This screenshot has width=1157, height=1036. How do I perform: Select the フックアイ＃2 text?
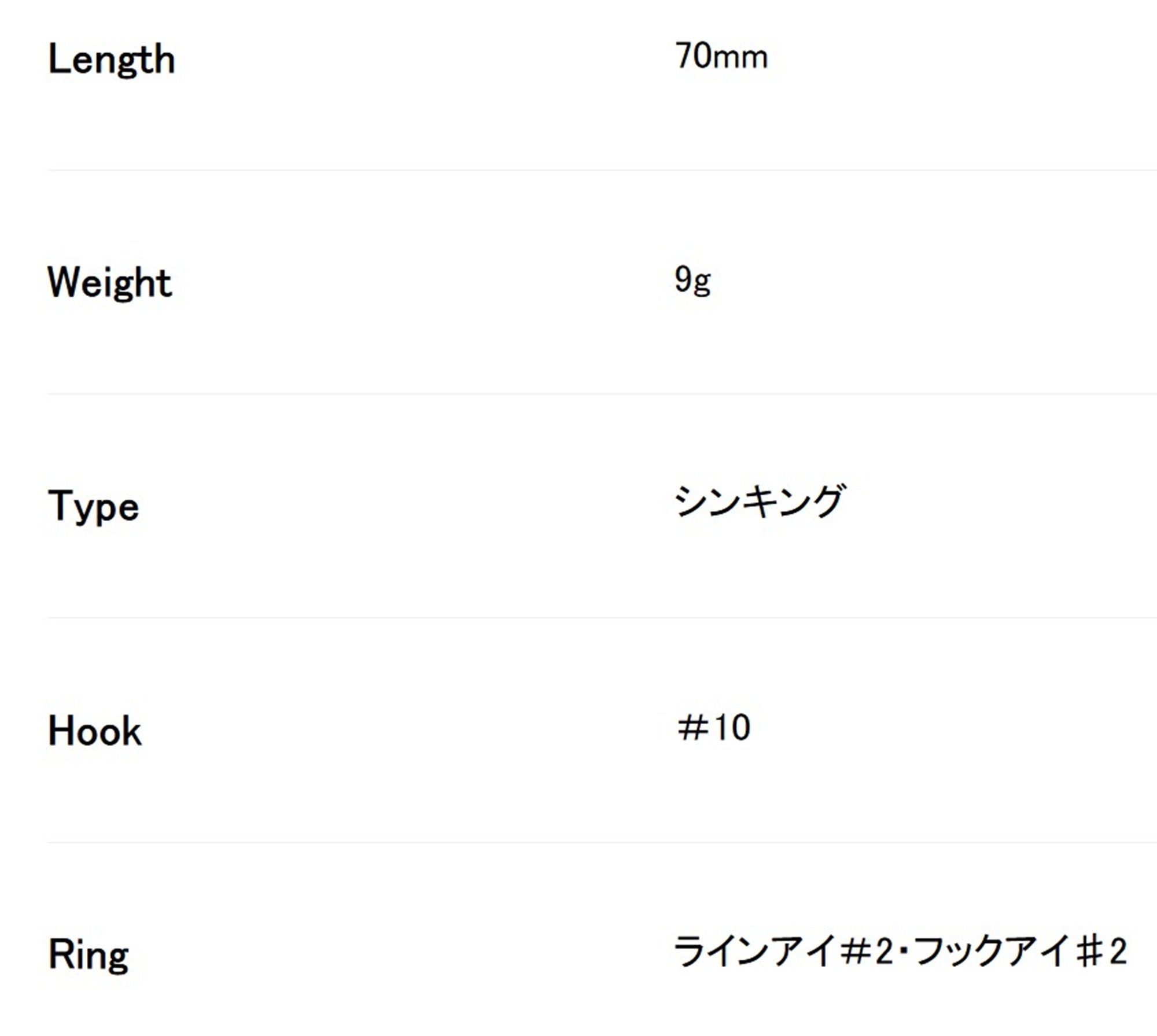[1021, 951]
